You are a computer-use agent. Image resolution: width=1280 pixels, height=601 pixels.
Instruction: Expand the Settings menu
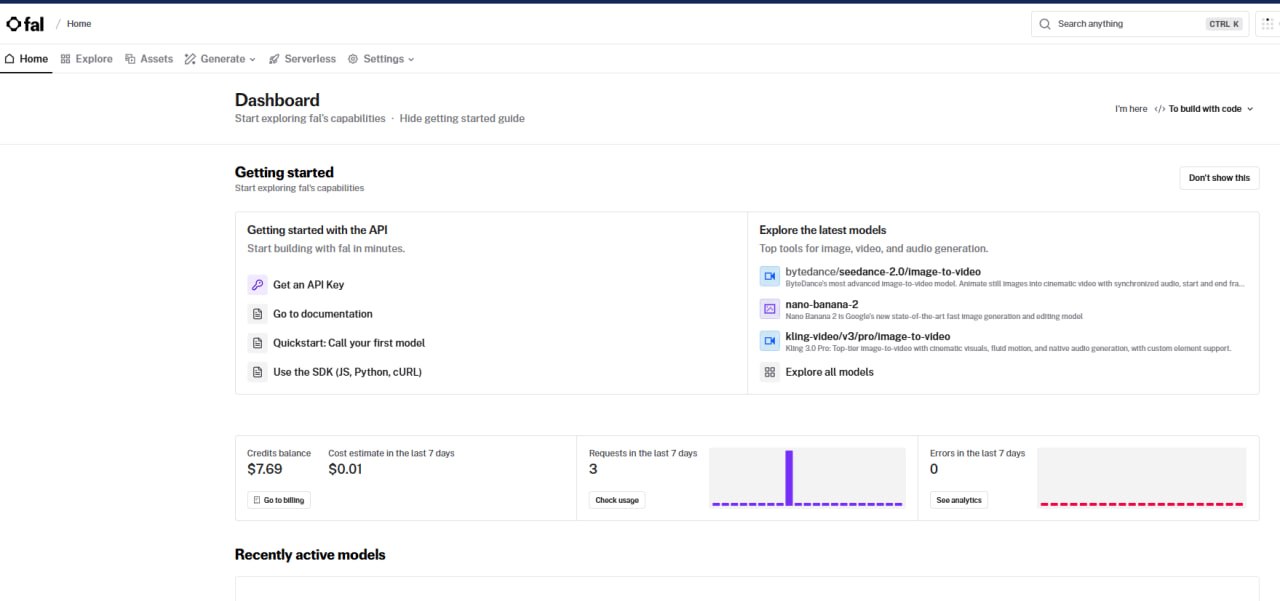coord(381,59)
